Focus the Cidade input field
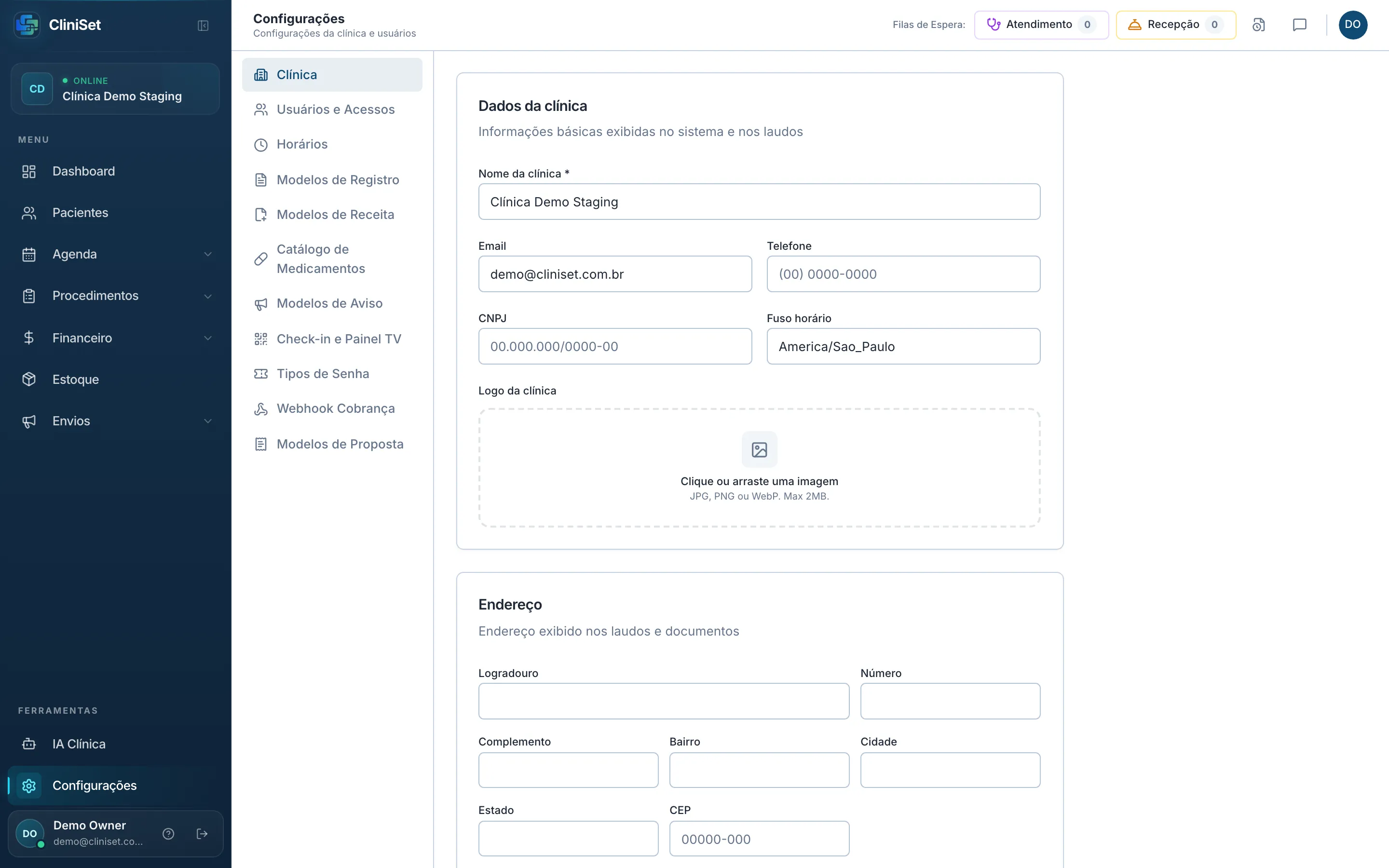Image resolution: width=1389 pixels, height=868 pixels. click(950, 770)
